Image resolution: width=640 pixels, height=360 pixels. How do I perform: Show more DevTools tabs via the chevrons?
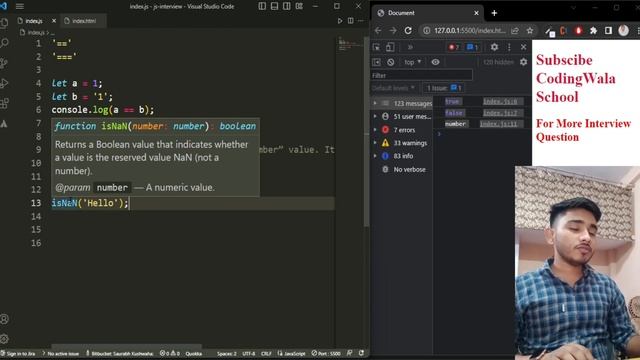point(410,47)
